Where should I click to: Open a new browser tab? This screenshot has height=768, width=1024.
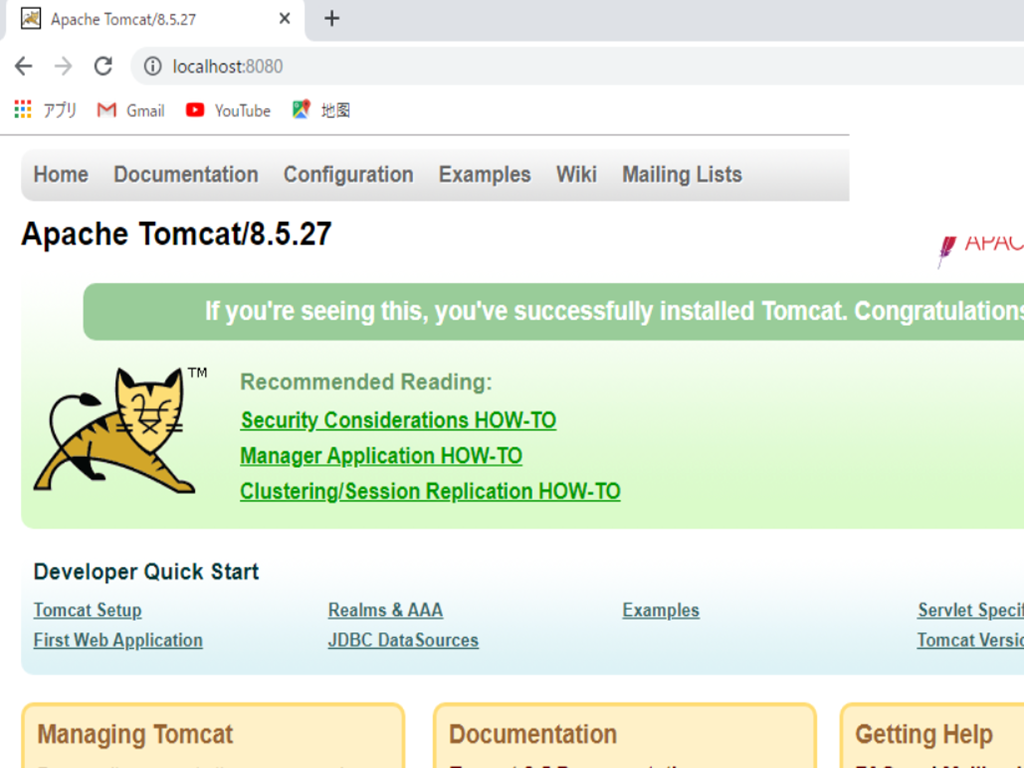click(x=331, y=18)
